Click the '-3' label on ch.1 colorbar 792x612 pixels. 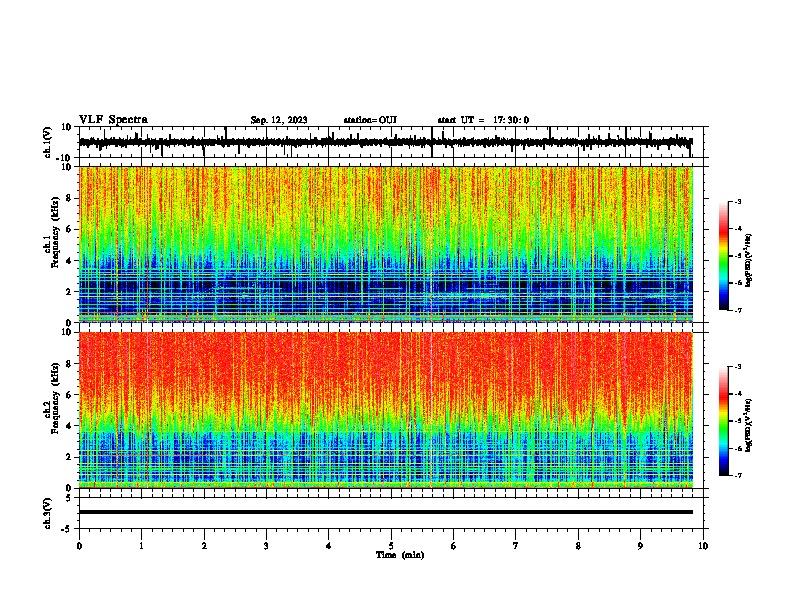click(x=737, y=202)
